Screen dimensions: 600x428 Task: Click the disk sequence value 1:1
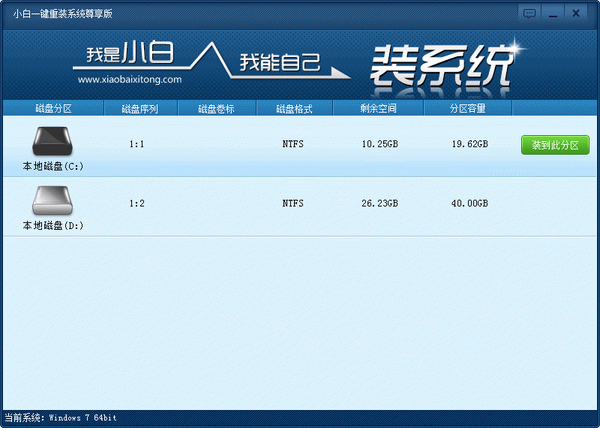point(137,144)
